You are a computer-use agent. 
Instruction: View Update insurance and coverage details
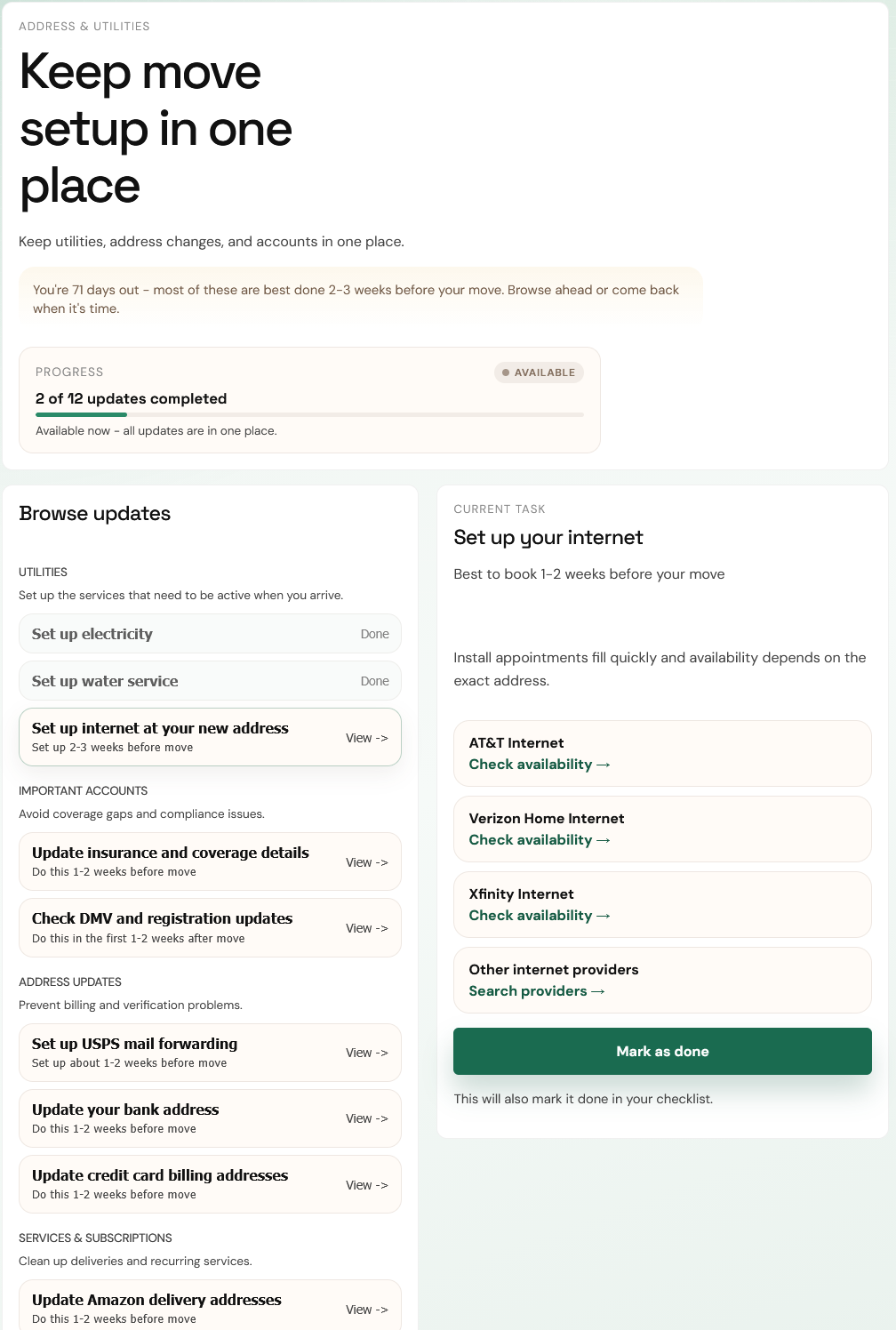210,861
